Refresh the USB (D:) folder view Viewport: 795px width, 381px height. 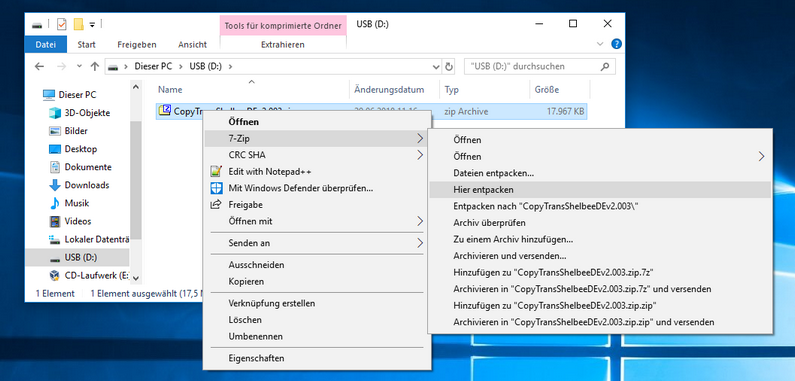pyautogui.click(x=448, y=66)
